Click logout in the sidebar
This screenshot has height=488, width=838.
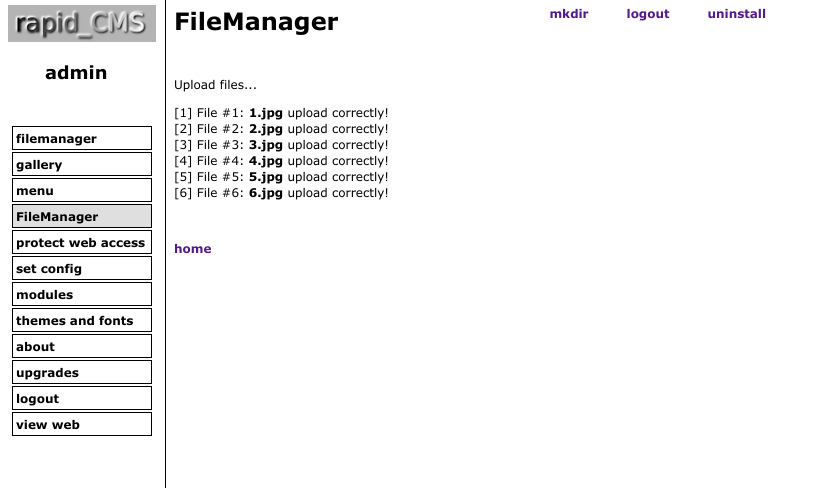point(82,399)
